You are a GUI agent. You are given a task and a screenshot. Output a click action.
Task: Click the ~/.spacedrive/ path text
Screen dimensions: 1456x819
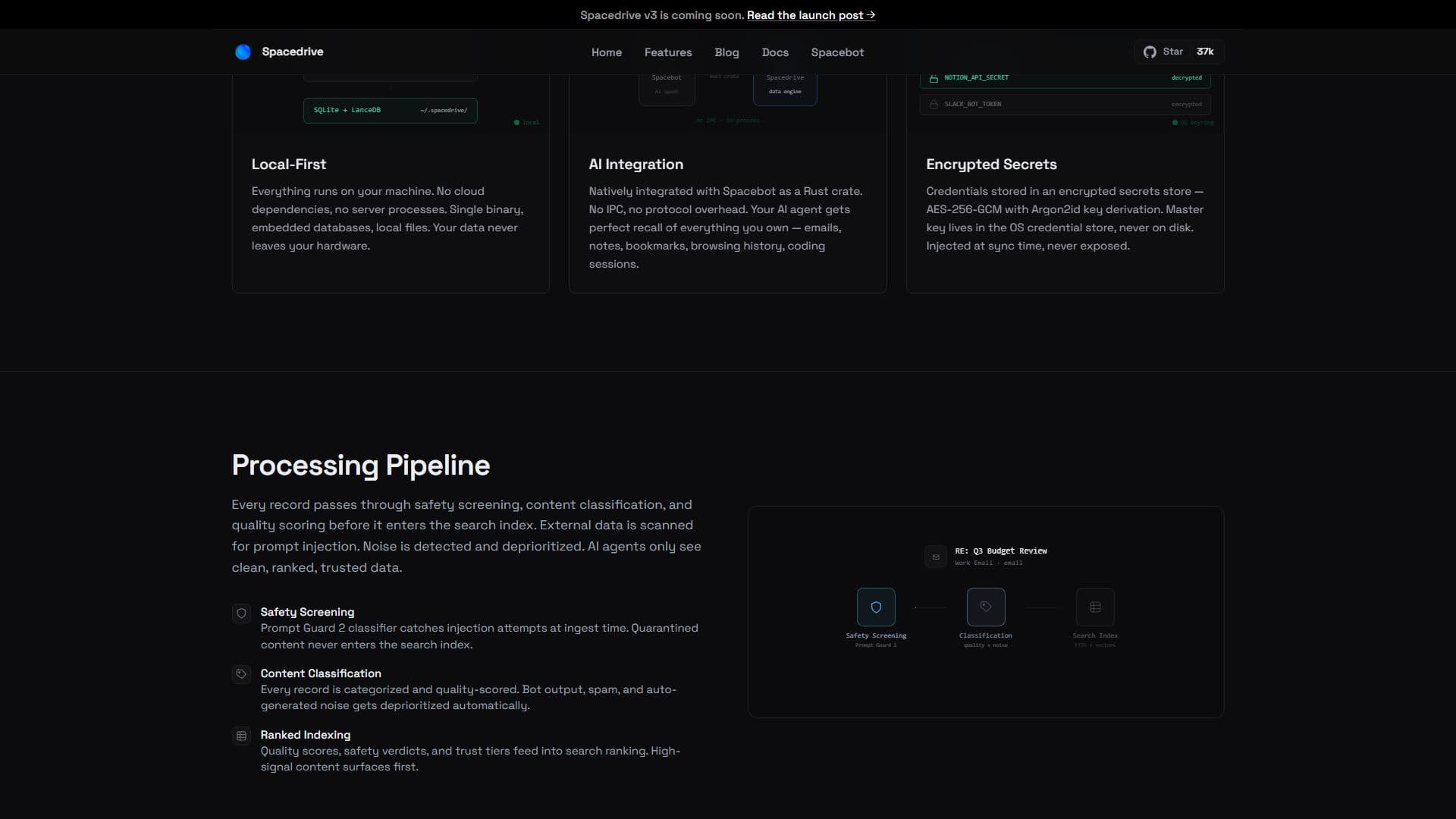coord(444,111)
